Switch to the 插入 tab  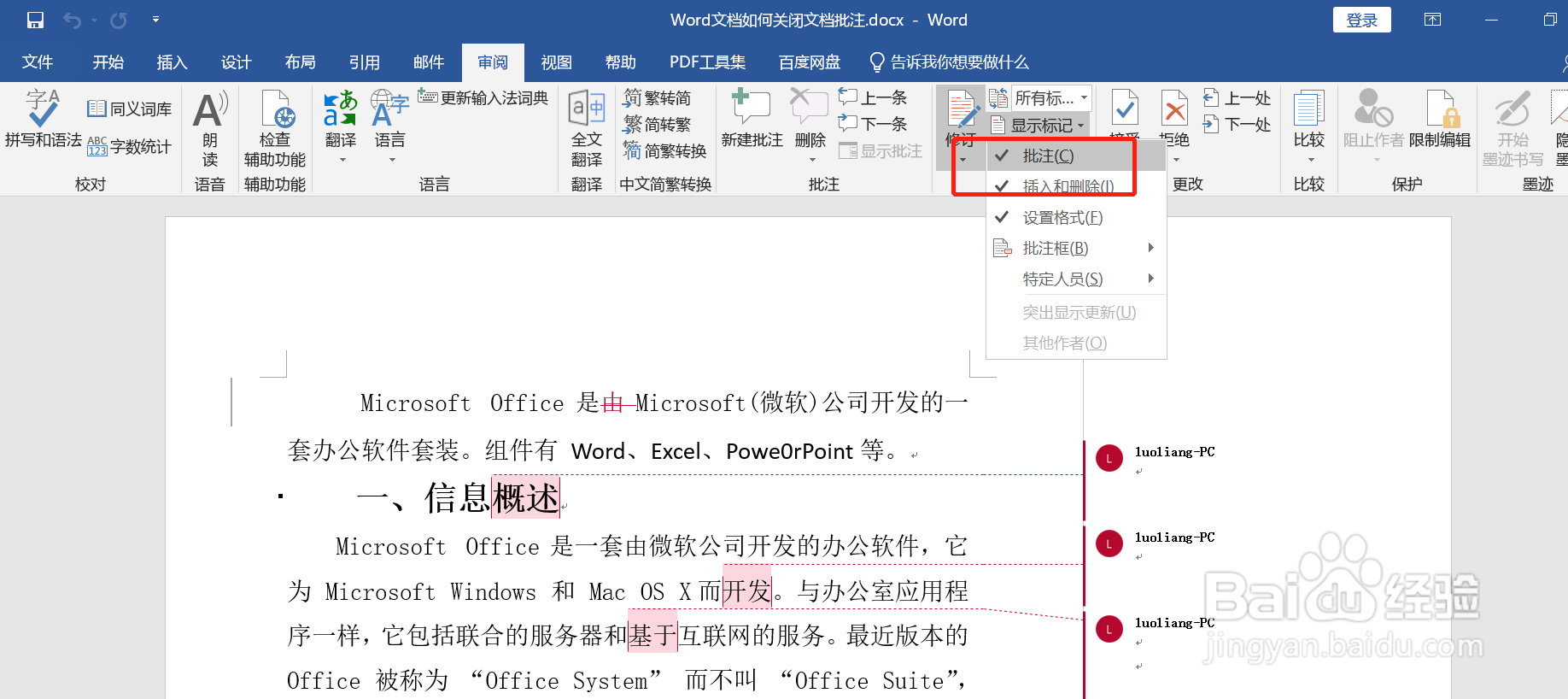pyautogui.click(x=172, y=62)
